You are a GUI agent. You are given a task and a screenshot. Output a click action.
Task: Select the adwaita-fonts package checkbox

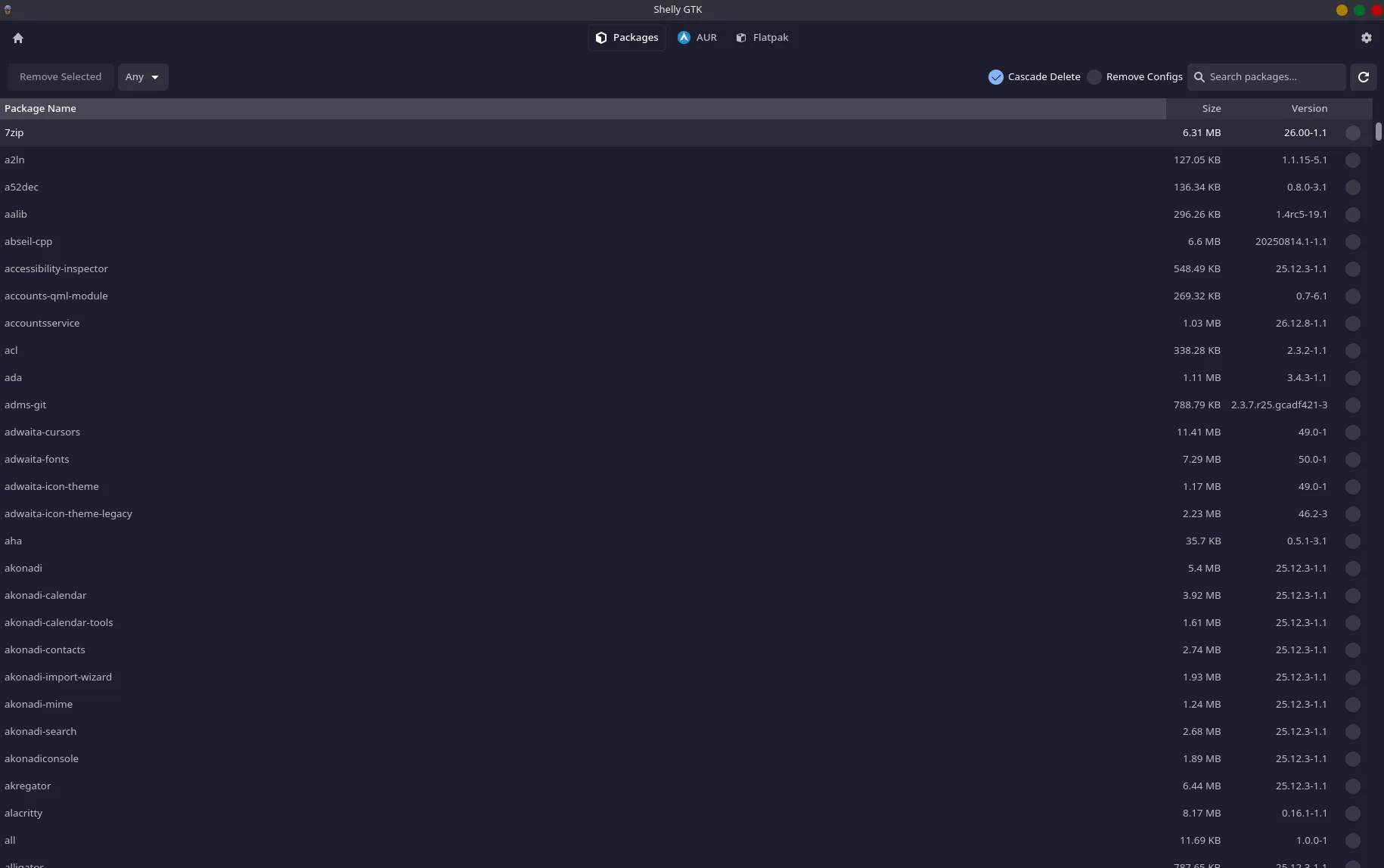tap(1353, 460)
